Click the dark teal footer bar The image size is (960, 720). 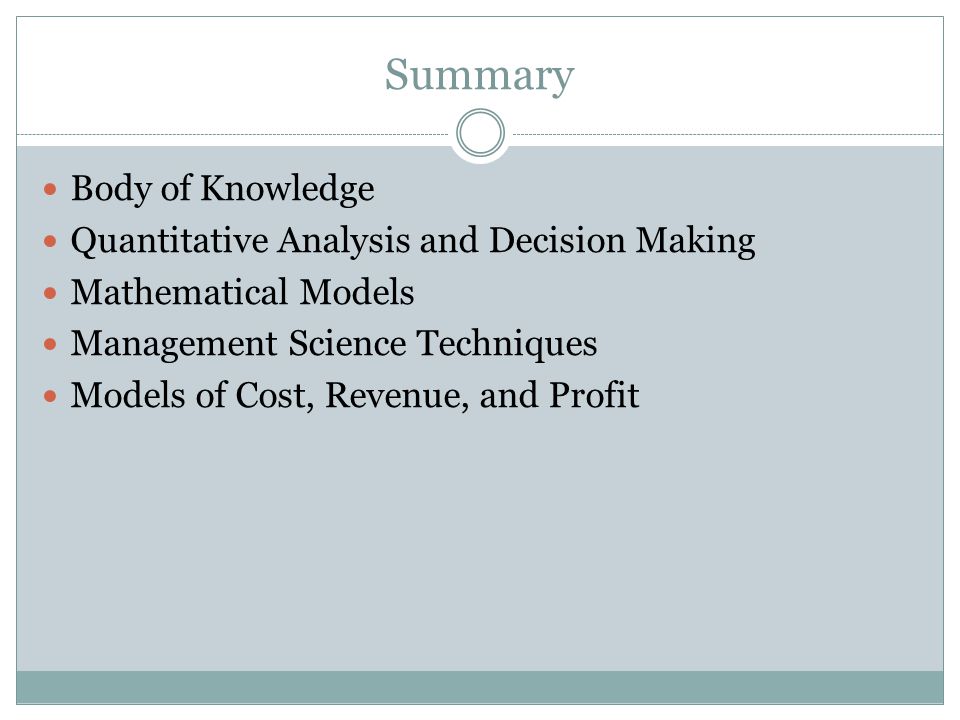pyautogui.click(x=480, y=687)
